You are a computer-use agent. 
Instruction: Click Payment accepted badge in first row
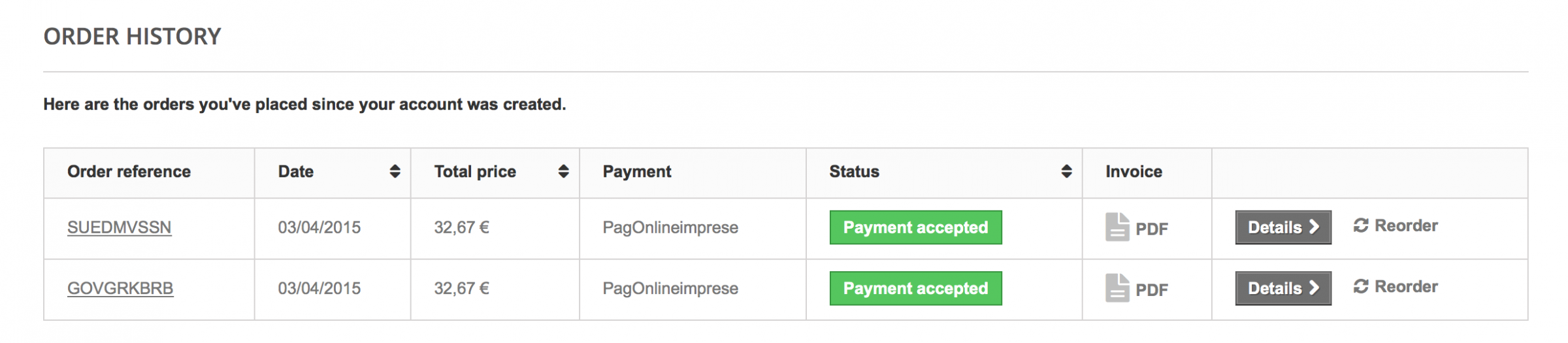pyautogui.click(x=915, y=227)
